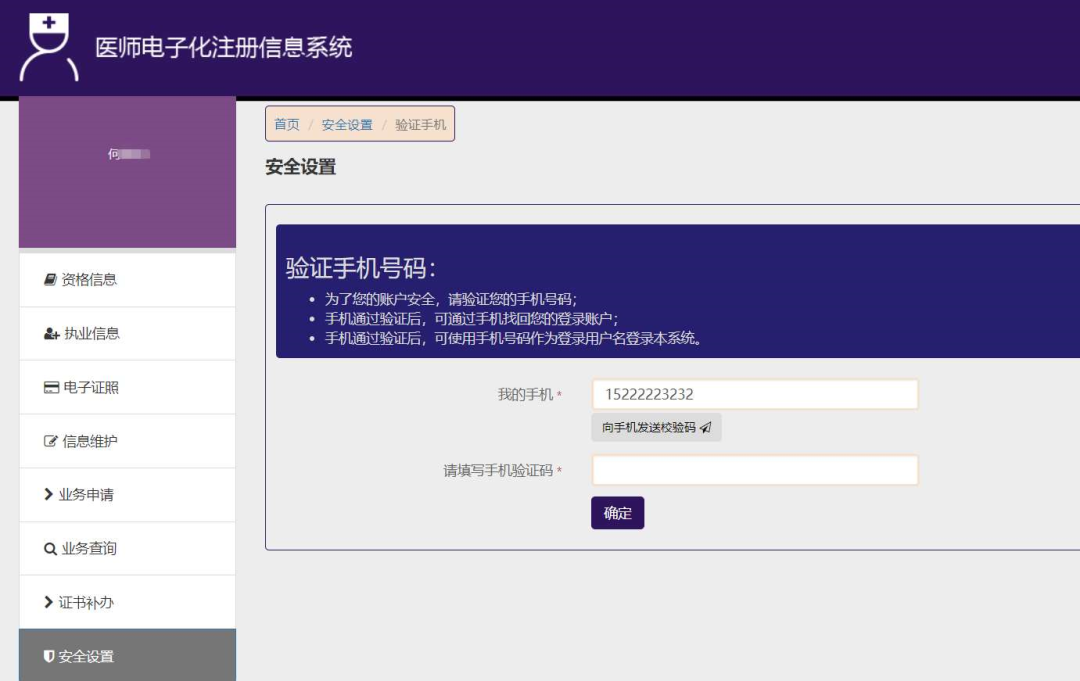Click the paper plane icon on the send-code button
1080x681 pixels.
point(708,427)
